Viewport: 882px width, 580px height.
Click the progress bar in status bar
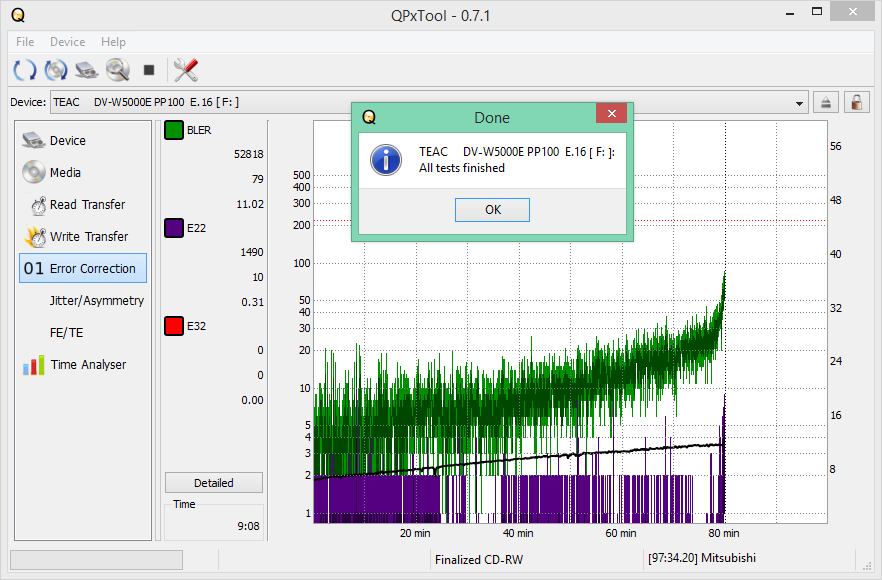(96, 560)
